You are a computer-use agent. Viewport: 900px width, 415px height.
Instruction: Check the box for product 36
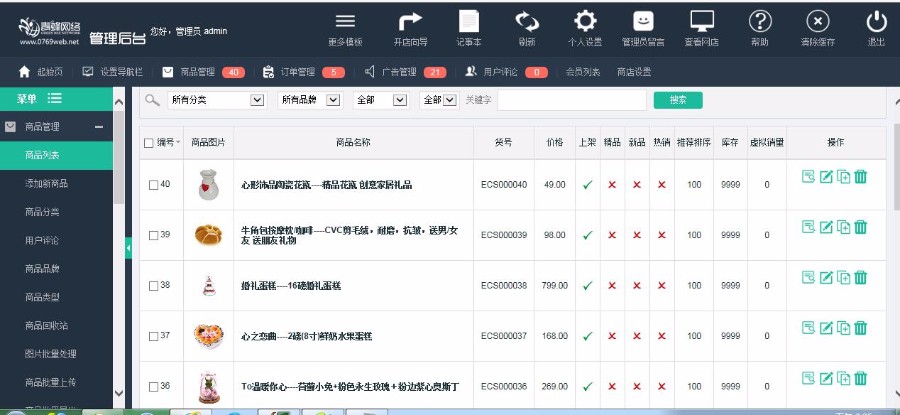coord(153,387)
